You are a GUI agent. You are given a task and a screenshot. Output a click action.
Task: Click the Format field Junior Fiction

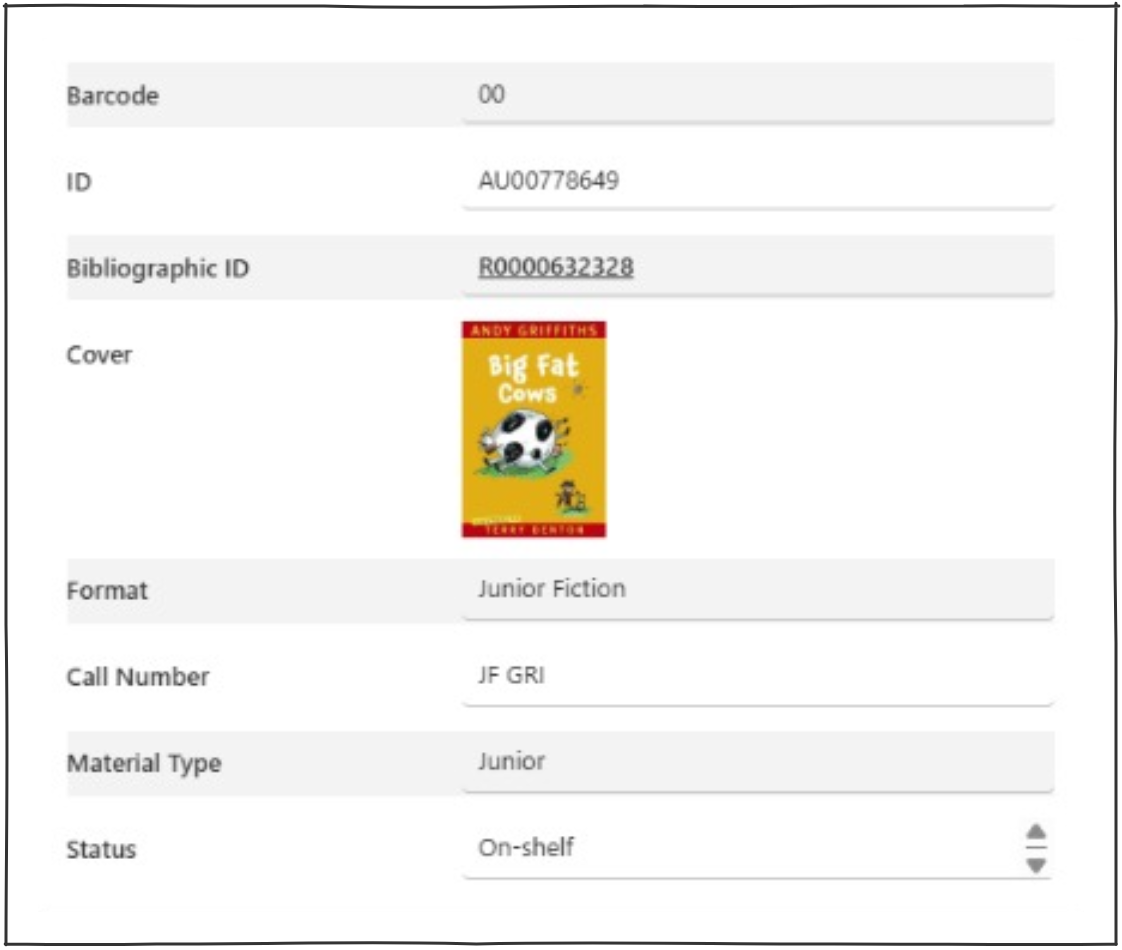(758, 589)
